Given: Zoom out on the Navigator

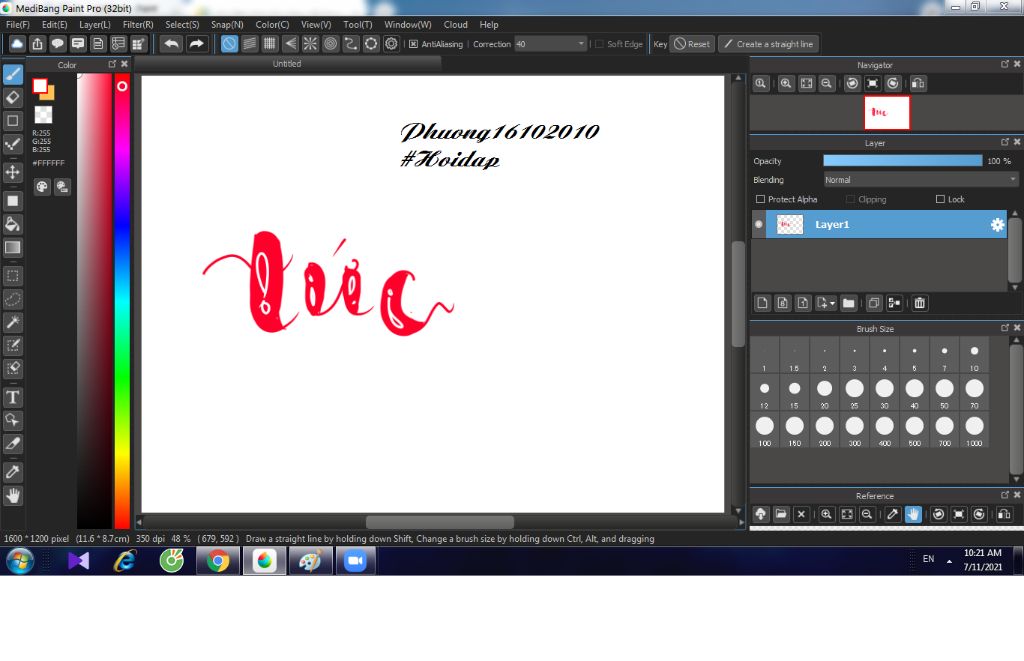Looking at the screenshot, I should 827,84.
